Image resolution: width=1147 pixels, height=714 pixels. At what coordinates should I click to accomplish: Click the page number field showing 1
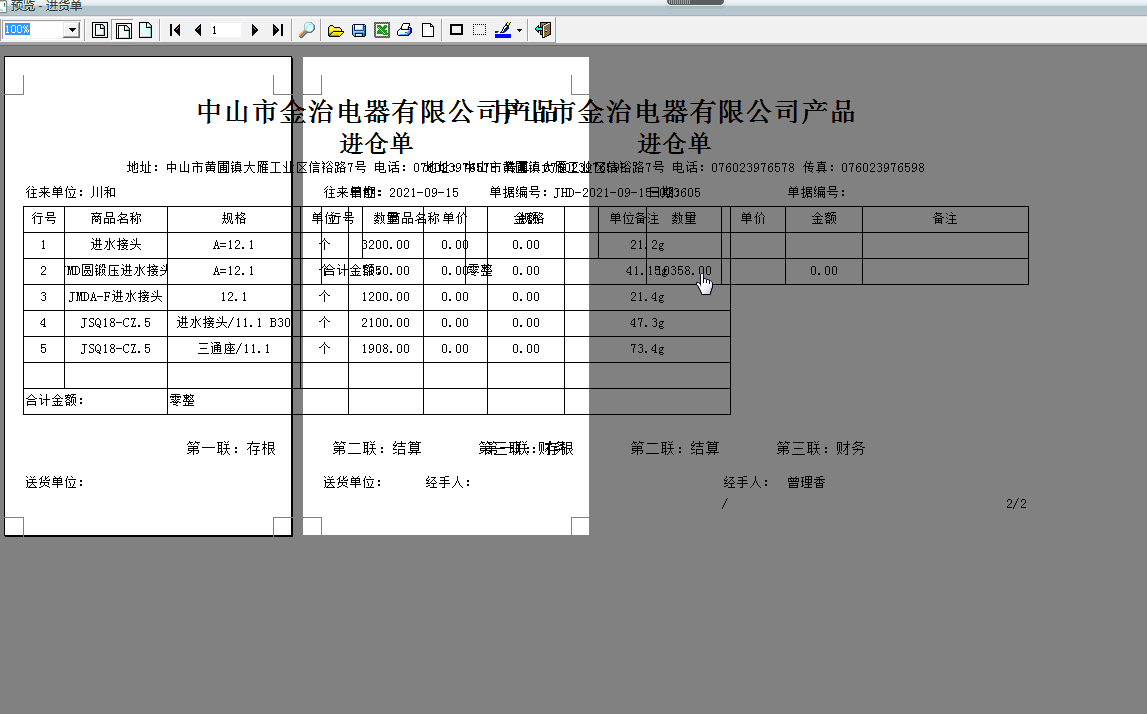(x=224, y=30)
